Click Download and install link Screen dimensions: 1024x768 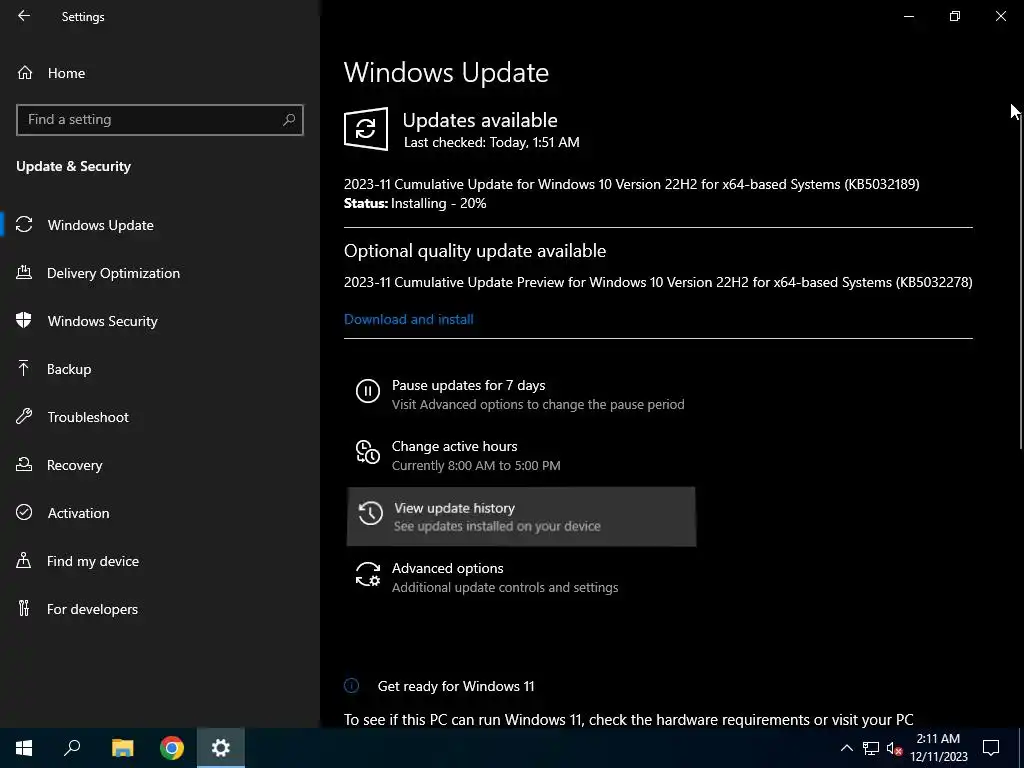coord(409,319)
